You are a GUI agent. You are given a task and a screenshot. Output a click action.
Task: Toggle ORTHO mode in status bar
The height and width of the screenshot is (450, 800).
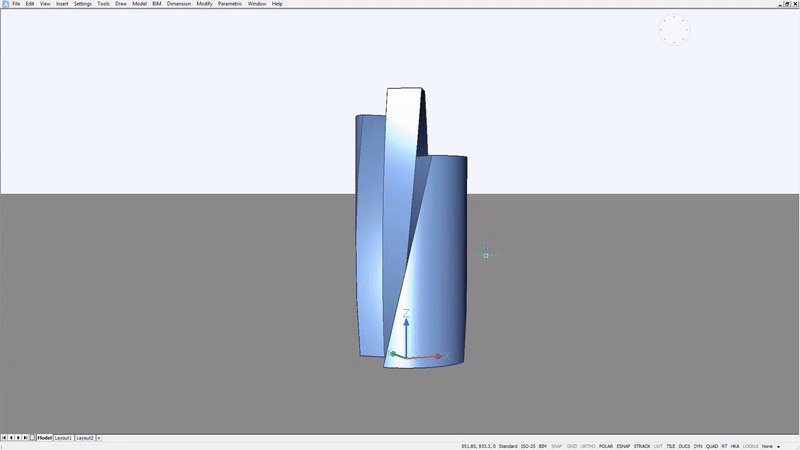(588, 446)
